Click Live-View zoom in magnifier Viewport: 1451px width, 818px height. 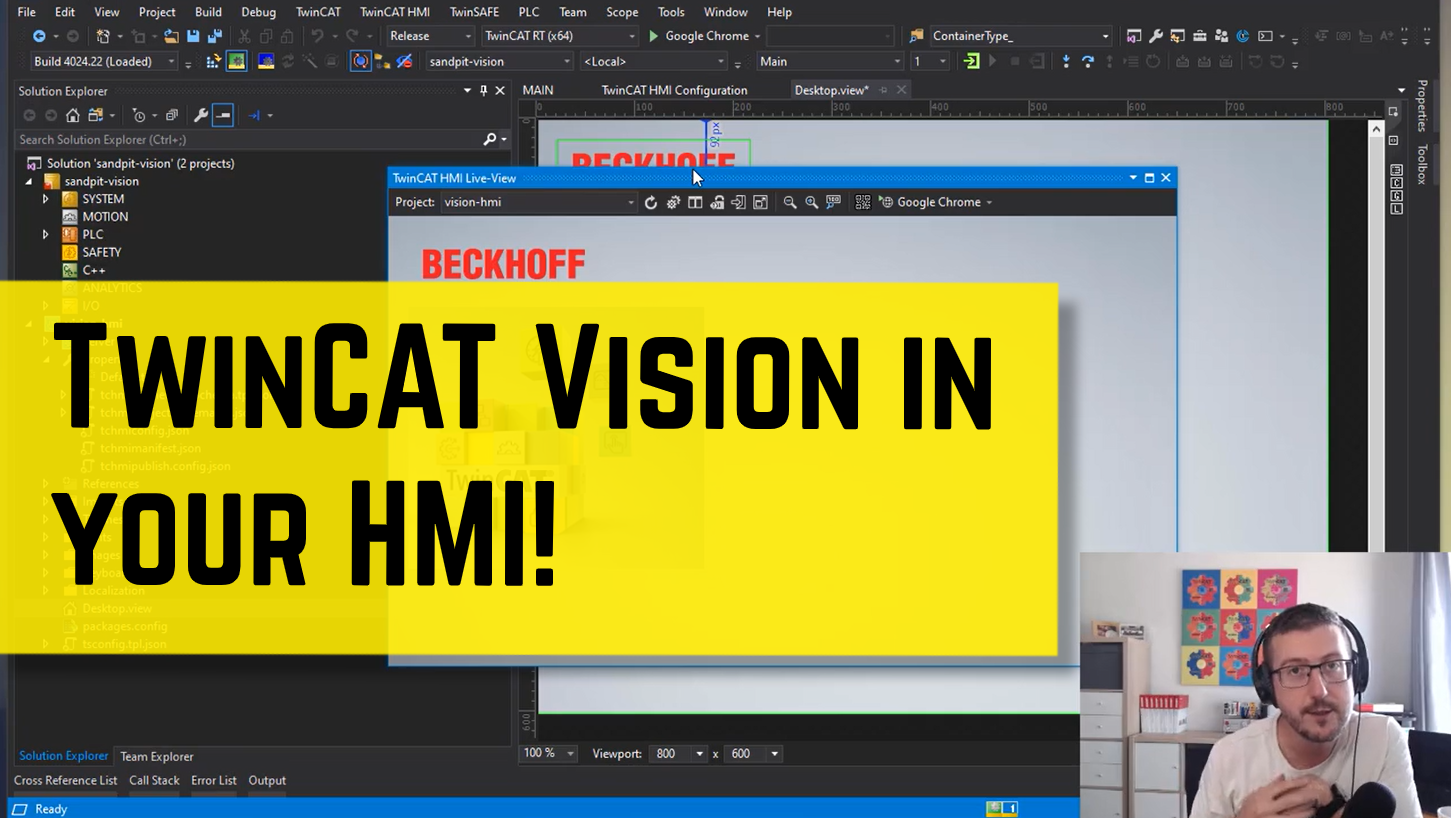pos(812,203)
